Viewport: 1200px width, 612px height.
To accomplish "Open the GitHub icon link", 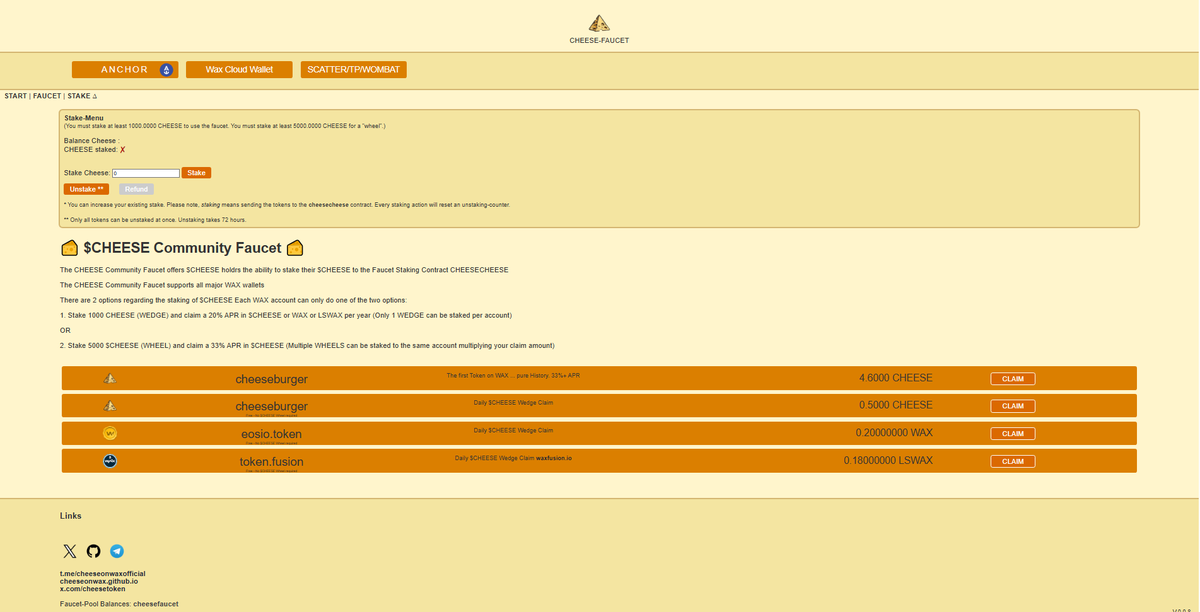I will (93, 551).
